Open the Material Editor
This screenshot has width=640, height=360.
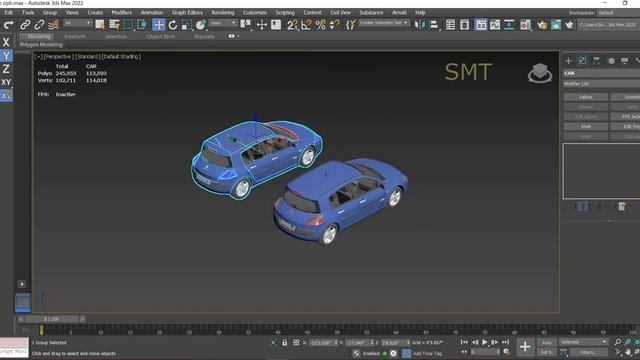pyautogui.click(x=525, y=25)
